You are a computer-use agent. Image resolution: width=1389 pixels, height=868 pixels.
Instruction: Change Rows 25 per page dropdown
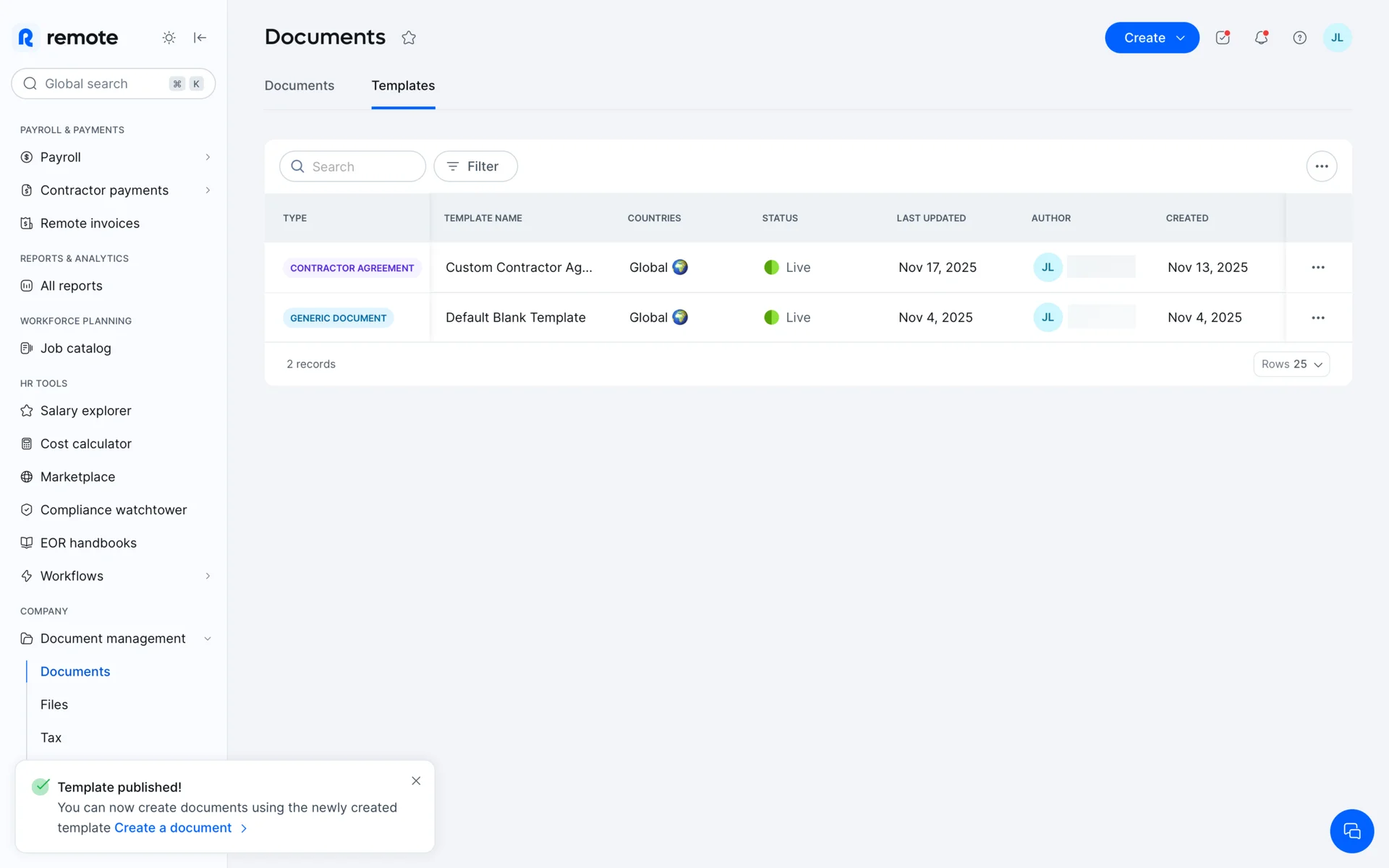coord(1291,364)
